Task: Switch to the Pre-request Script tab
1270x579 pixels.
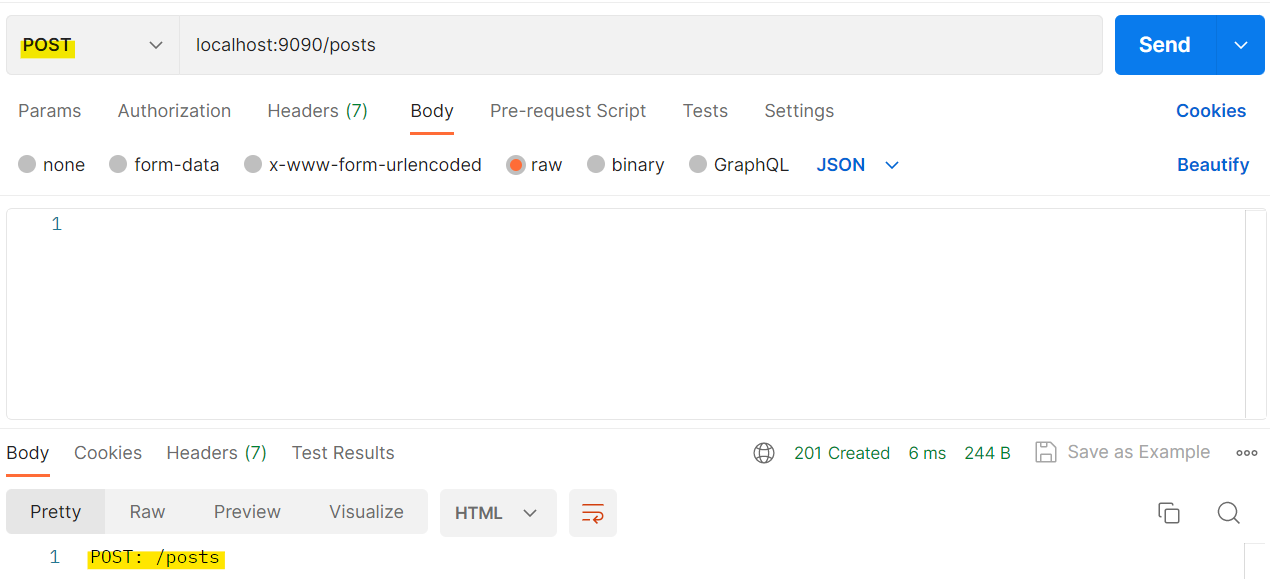Action: click(x=568, y=111)
